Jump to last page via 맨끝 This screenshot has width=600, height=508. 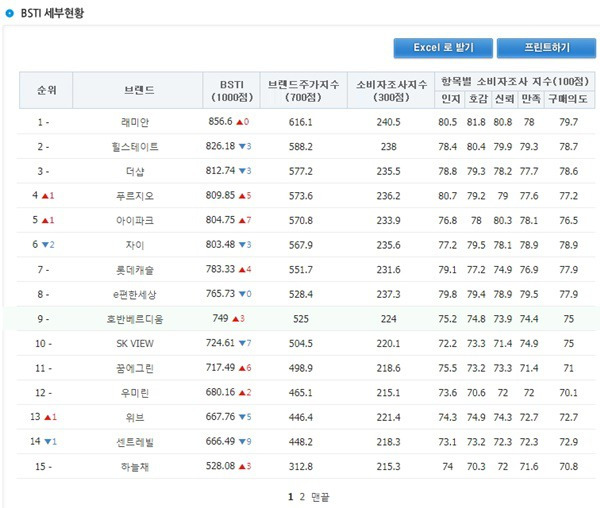(320, 497)
